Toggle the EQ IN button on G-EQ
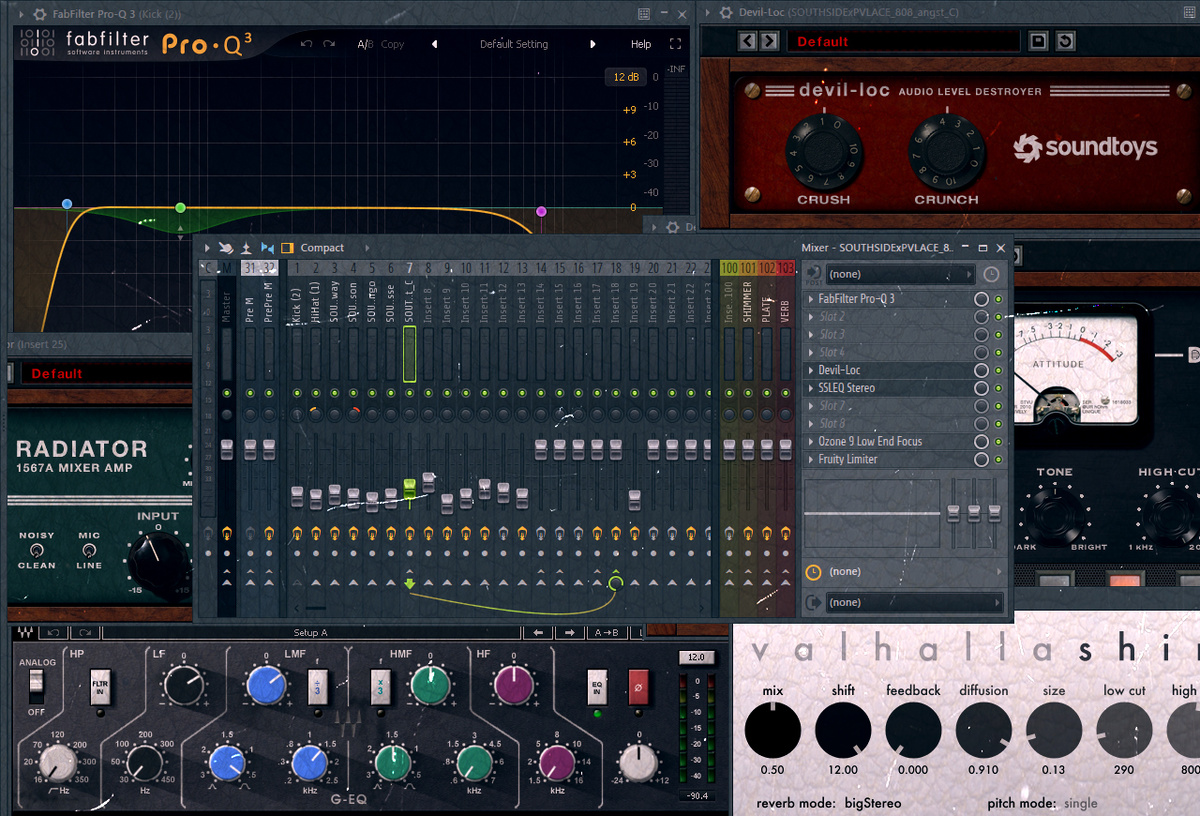1200x816 pixels. tap(596, 687)
